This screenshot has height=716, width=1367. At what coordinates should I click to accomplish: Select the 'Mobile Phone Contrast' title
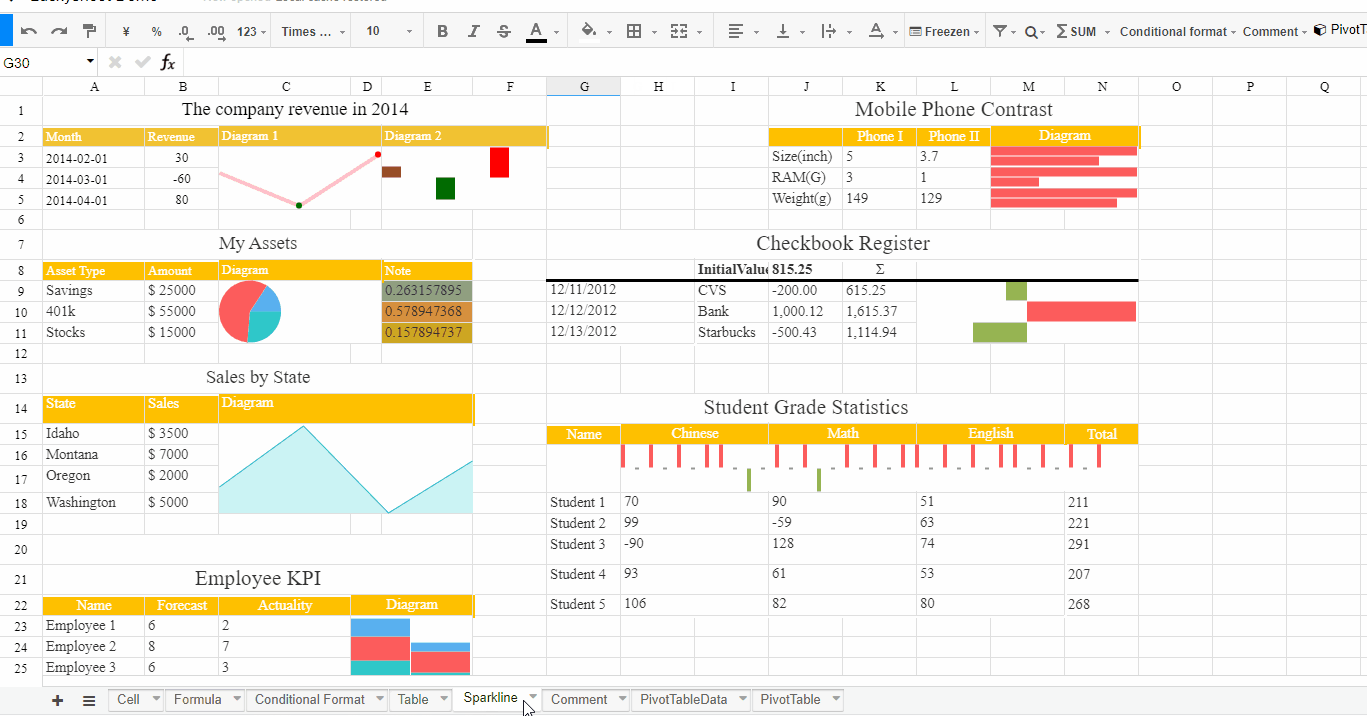pyautogui.click(x=953, y=110)
